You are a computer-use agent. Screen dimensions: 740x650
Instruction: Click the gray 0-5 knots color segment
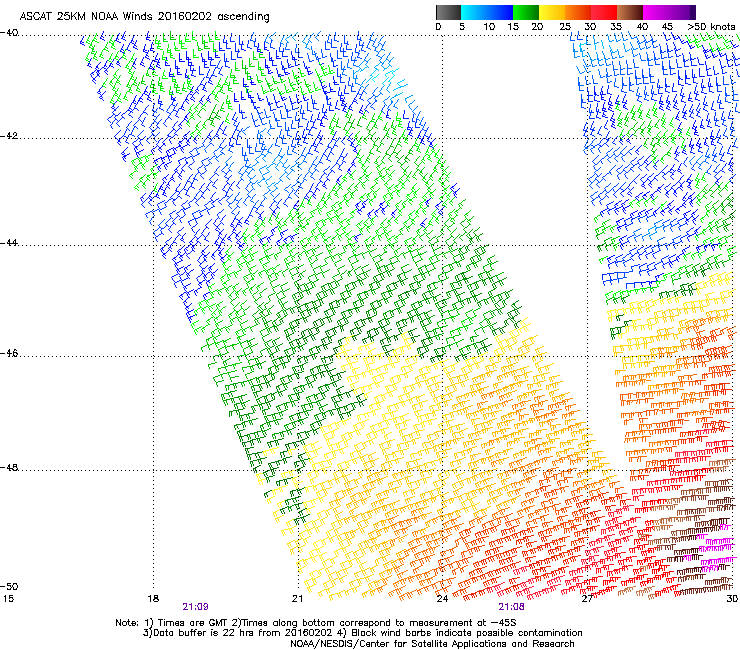pyautogui.click(x=448, y=12)
